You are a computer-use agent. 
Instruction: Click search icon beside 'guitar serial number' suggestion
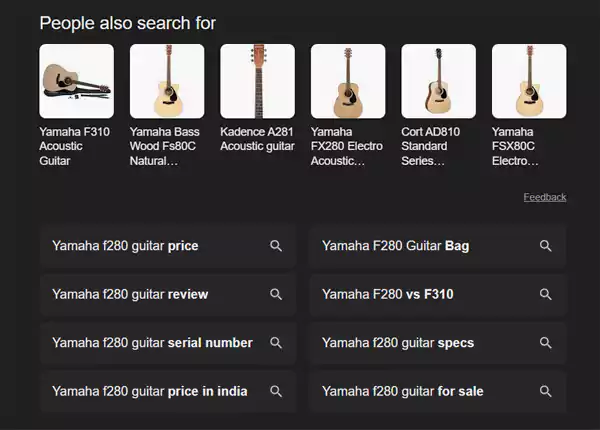tap(276, 343)
